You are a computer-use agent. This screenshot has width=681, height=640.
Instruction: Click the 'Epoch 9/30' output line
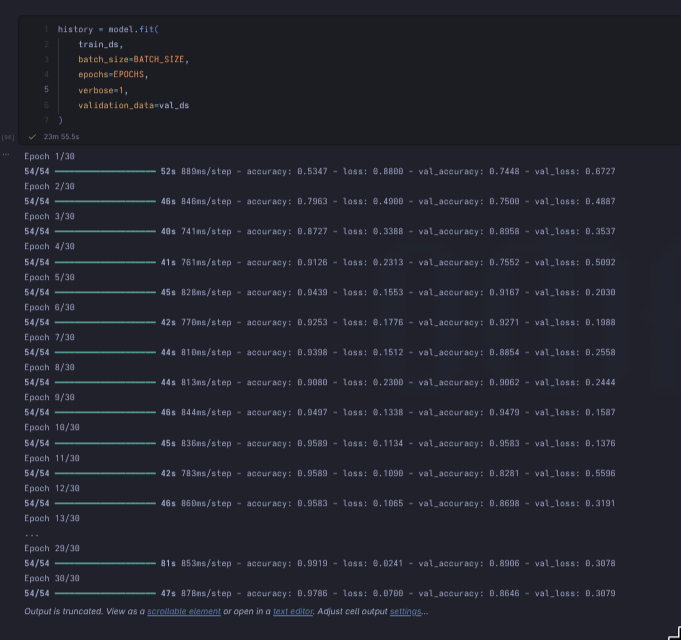point(50,397)
